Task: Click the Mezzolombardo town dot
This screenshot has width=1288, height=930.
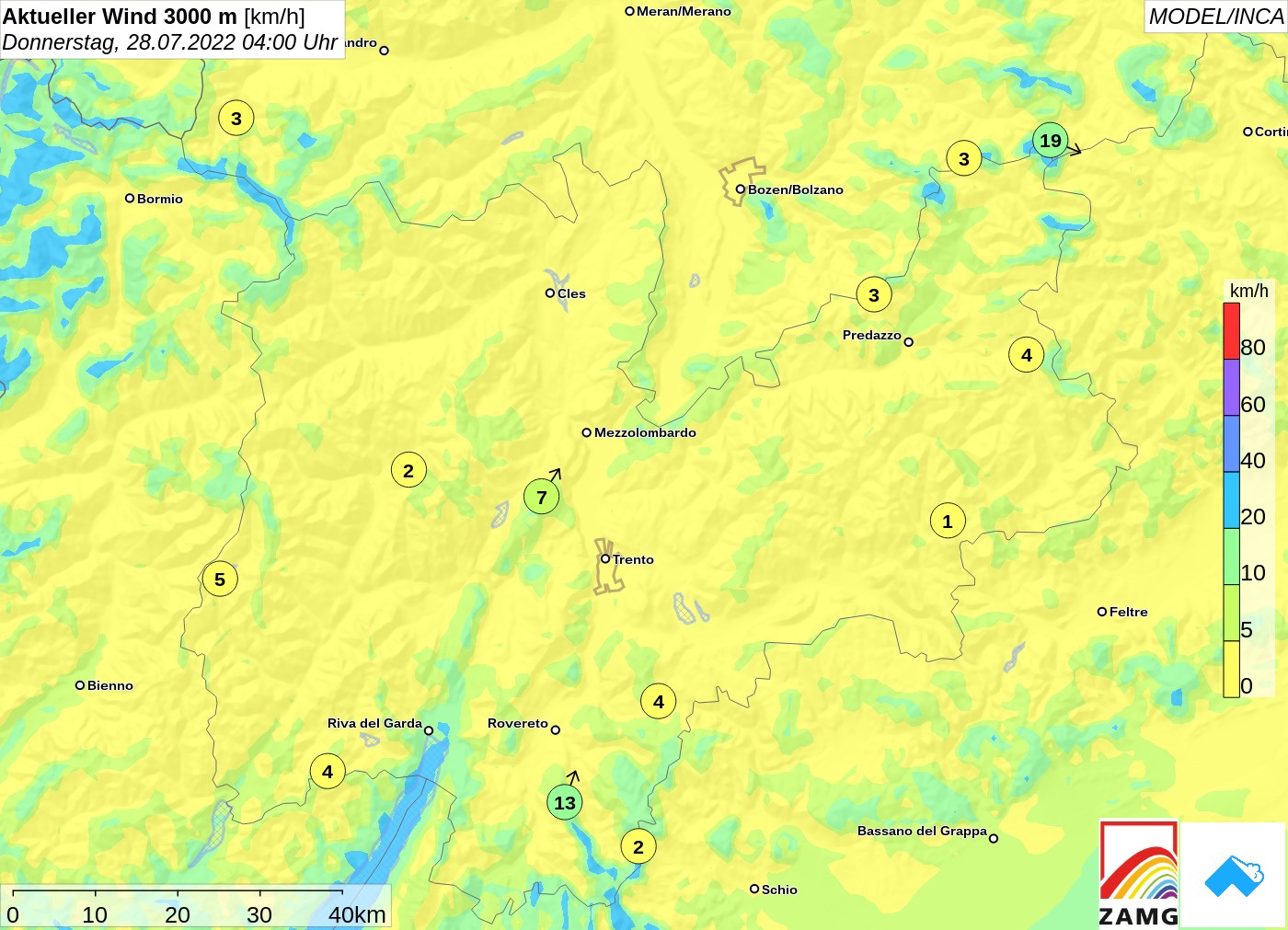Action: click(x=587, y=432)
